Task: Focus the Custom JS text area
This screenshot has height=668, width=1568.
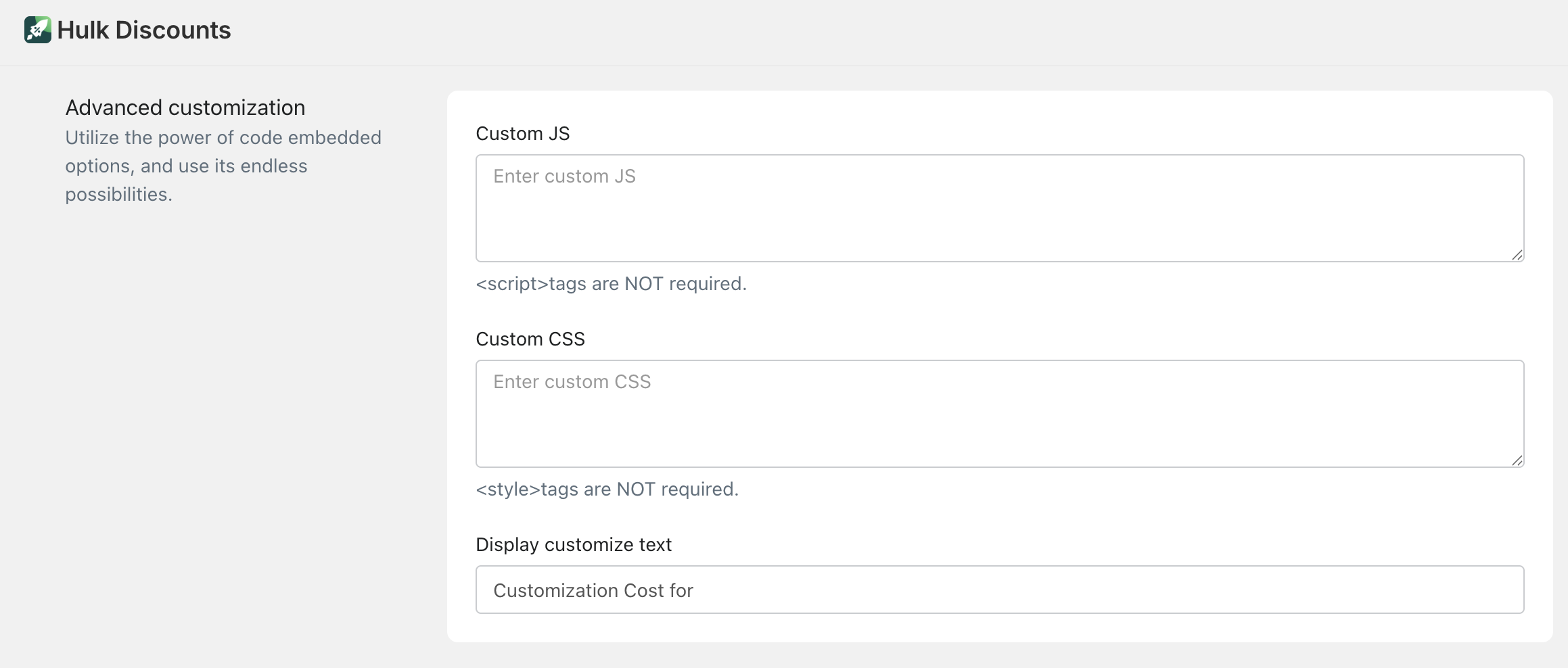Action: (999, 216)
